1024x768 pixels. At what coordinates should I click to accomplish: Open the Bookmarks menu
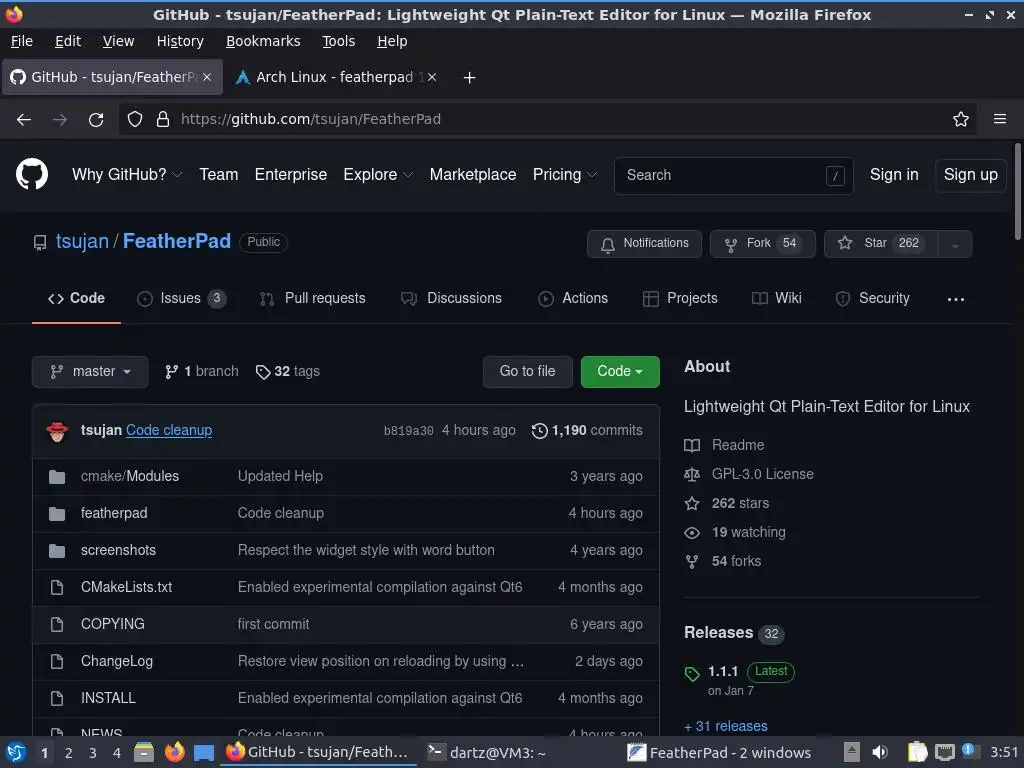tap(263, 41)
